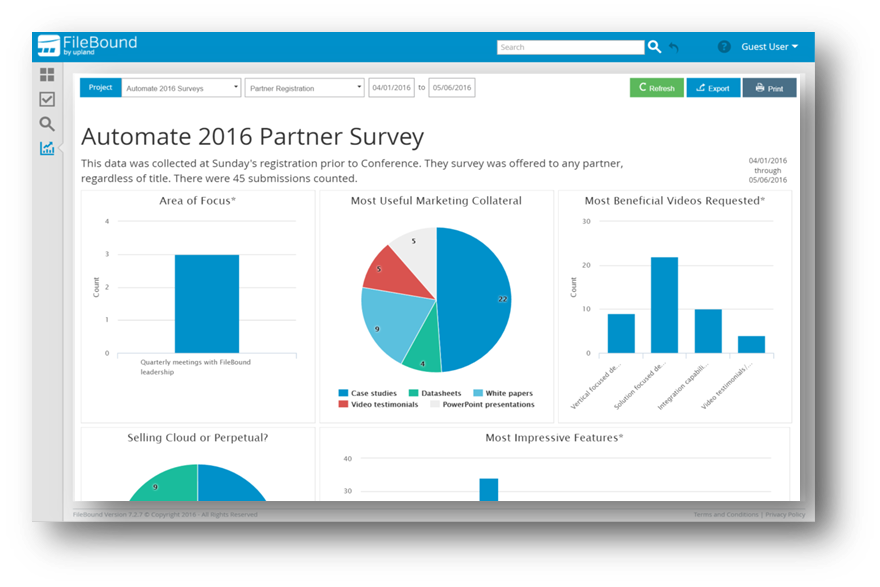The height and width of the screenshot is (587, 880).
Task: Open the help question mark icon
Action: (x=724, y=47)
